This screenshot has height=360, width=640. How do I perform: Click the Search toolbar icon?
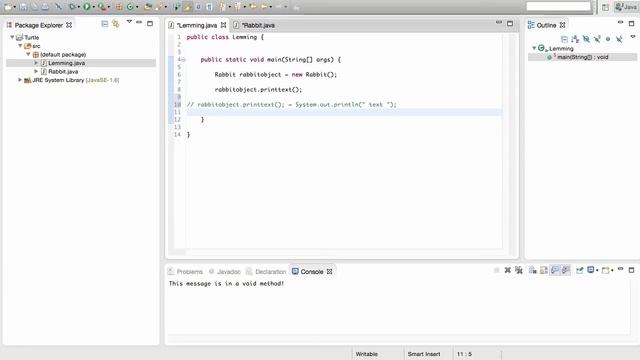coord(158,7)
